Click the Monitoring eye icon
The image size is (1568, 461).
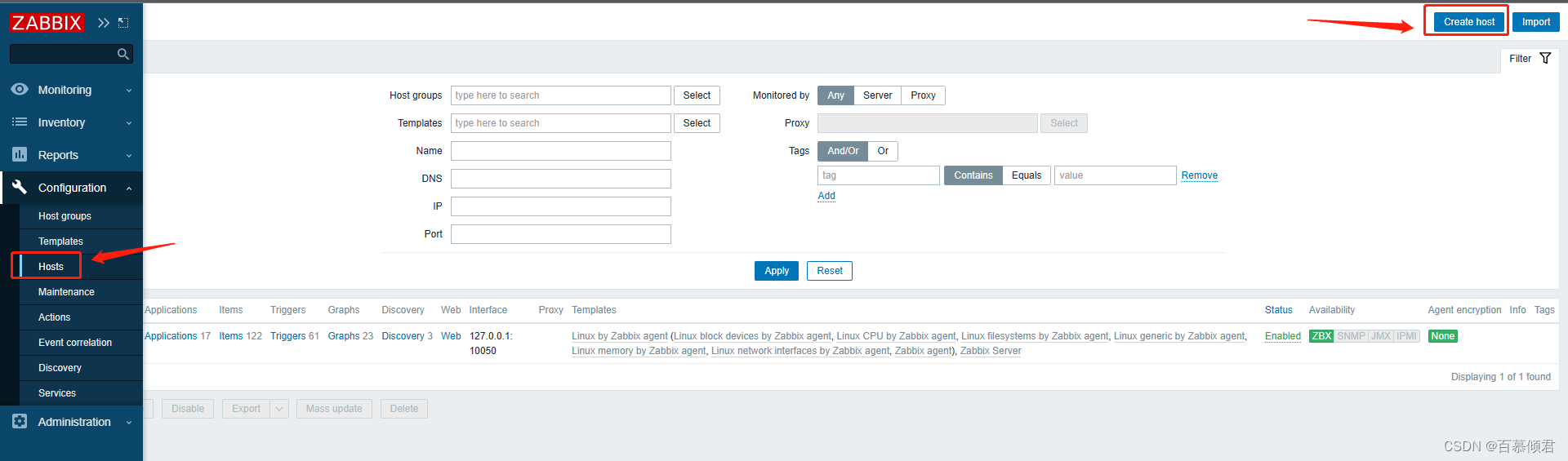click(x=20, y=89)
